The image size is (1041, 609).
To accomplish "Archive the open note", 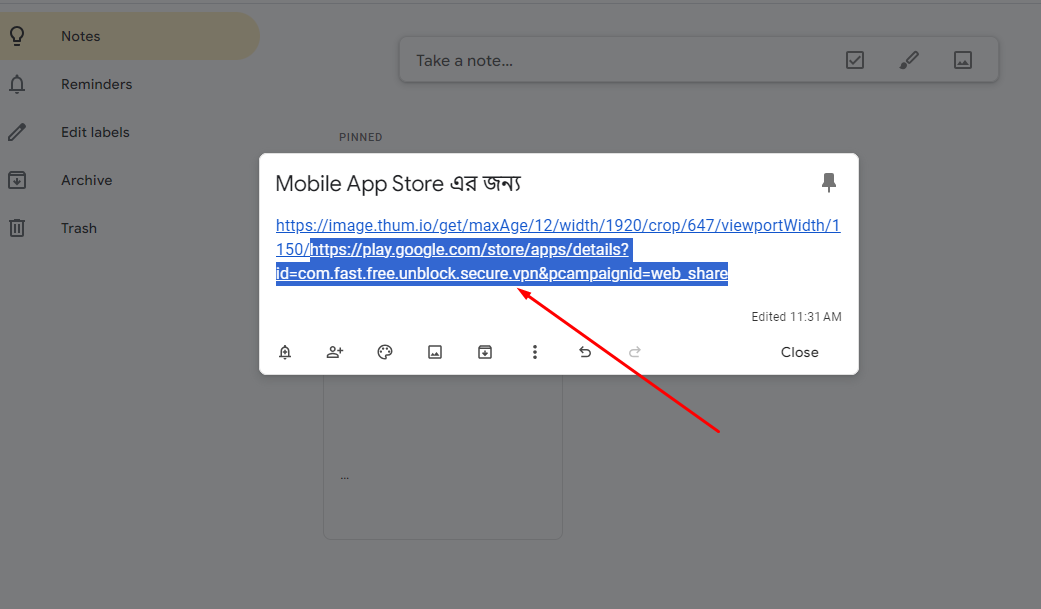I will (485, 352).
